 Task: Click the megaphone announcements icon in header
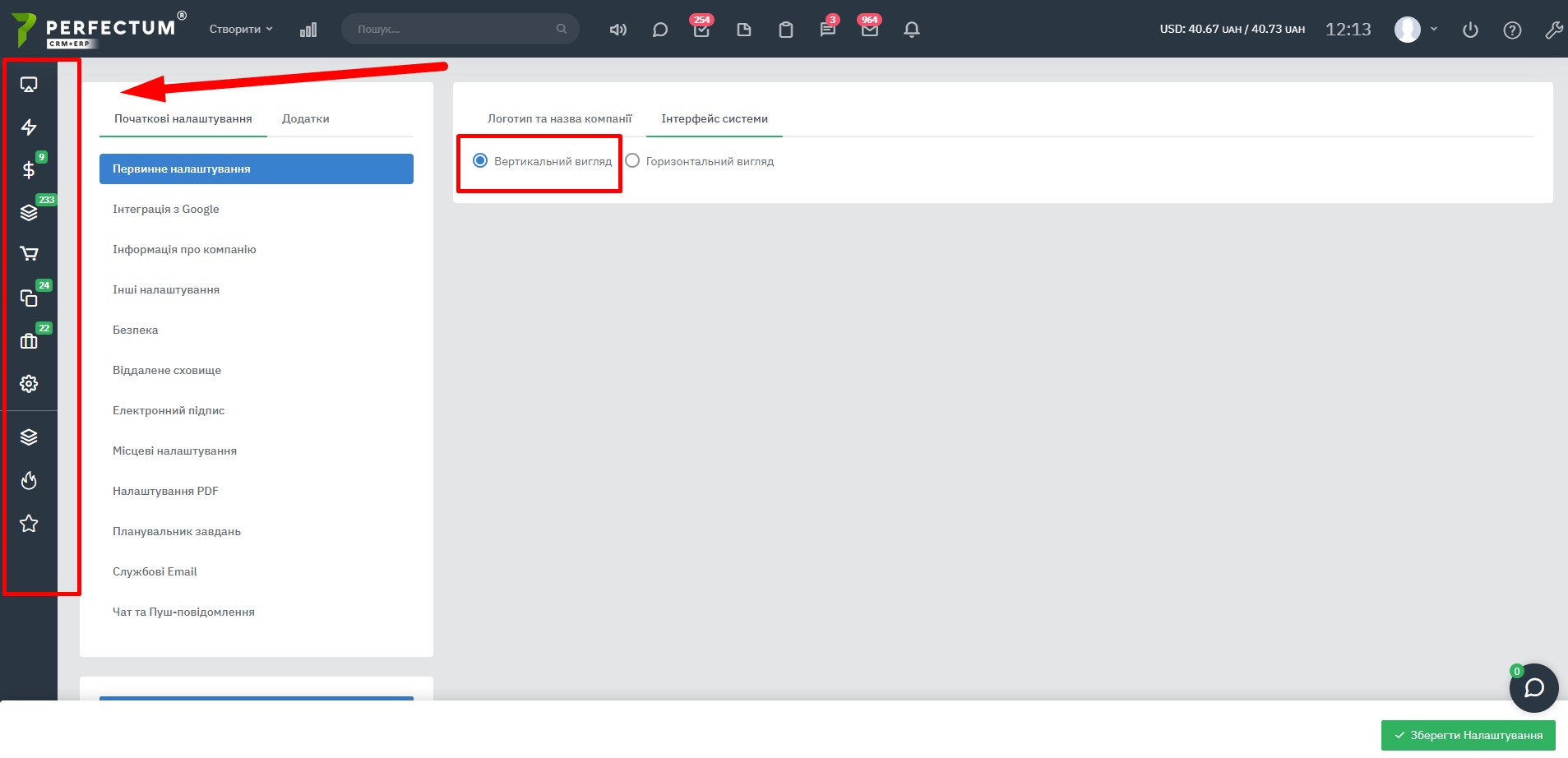click(617, 30)
